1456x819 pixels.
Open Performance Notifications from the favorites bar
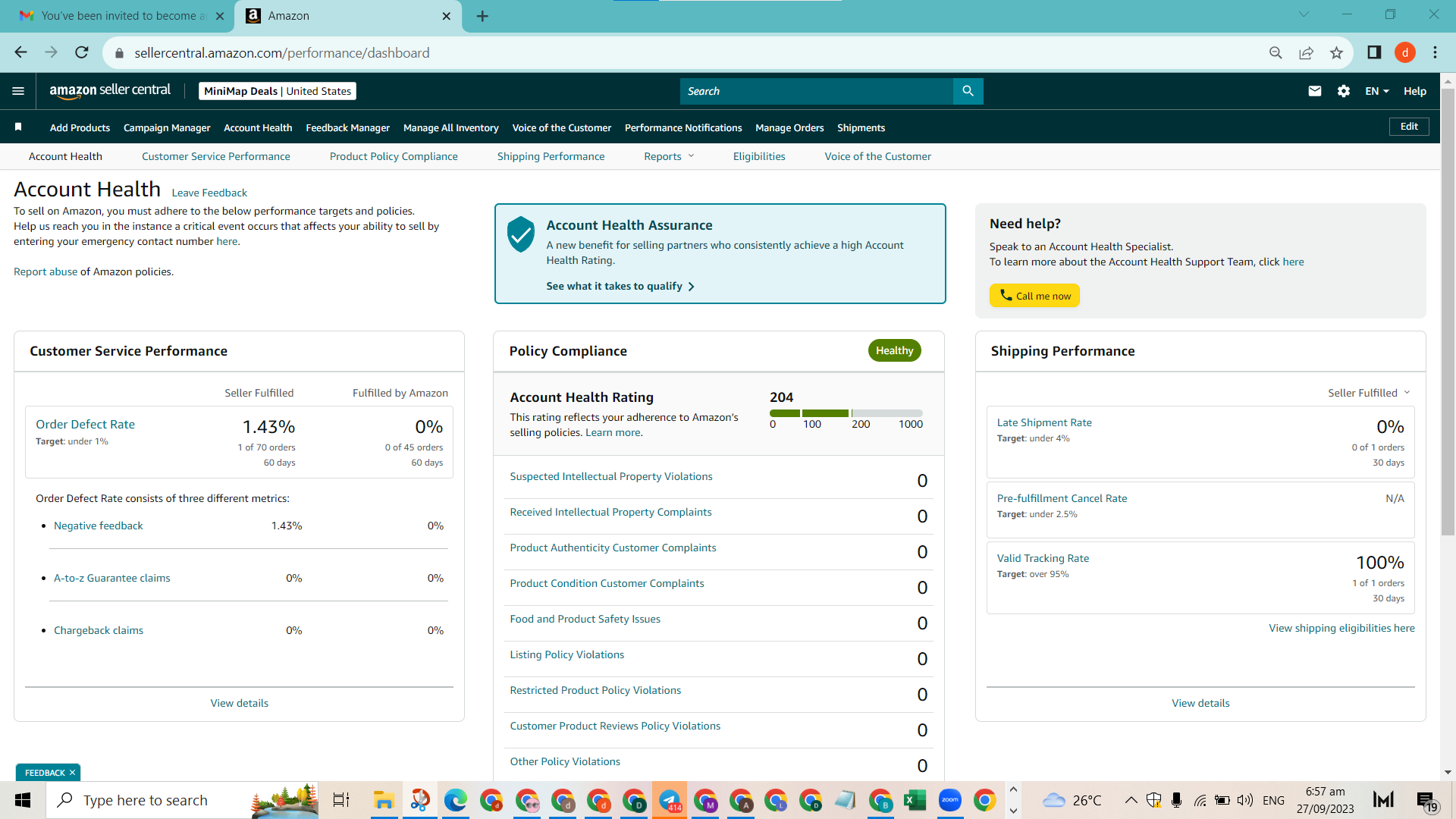pyautogui.click(x=683, y=127)
